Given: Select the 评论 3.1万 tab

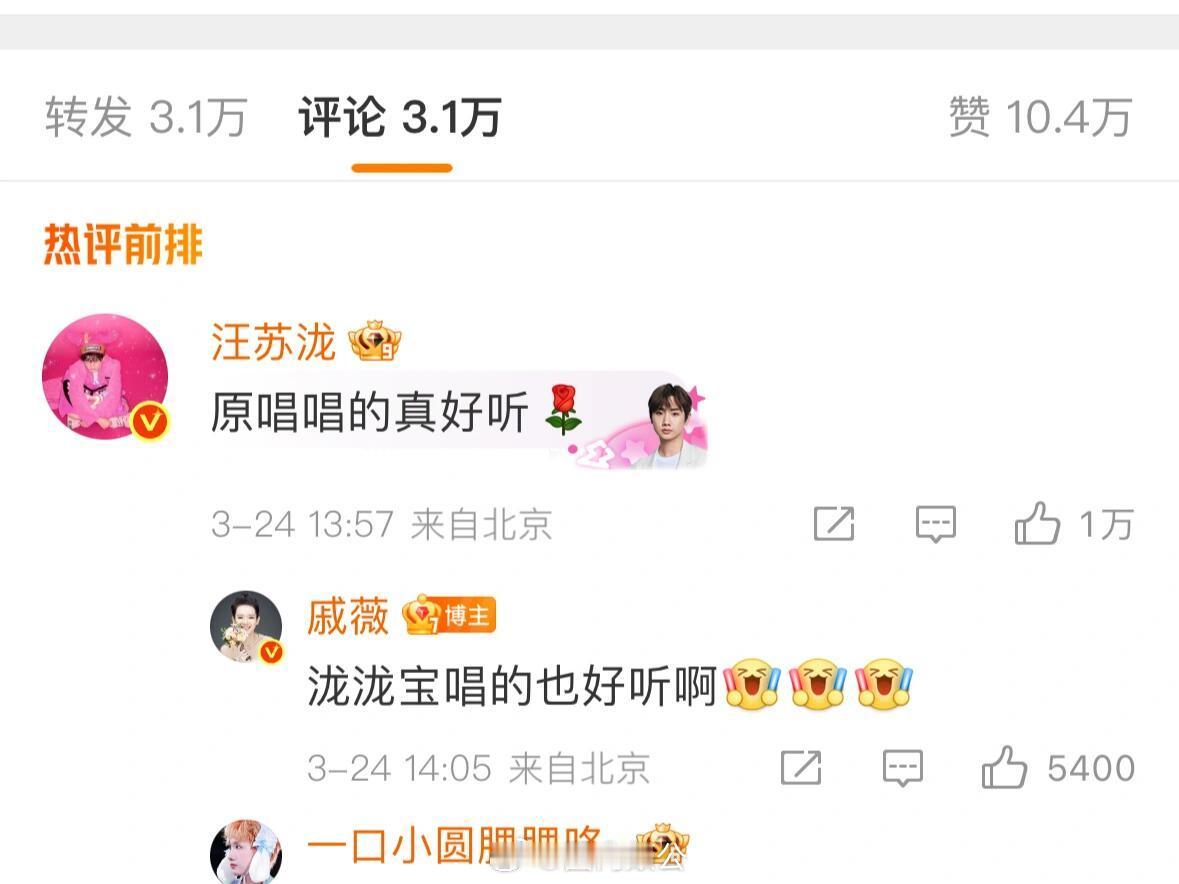Looking at the screenshot, I should click(x=400, y=117).
